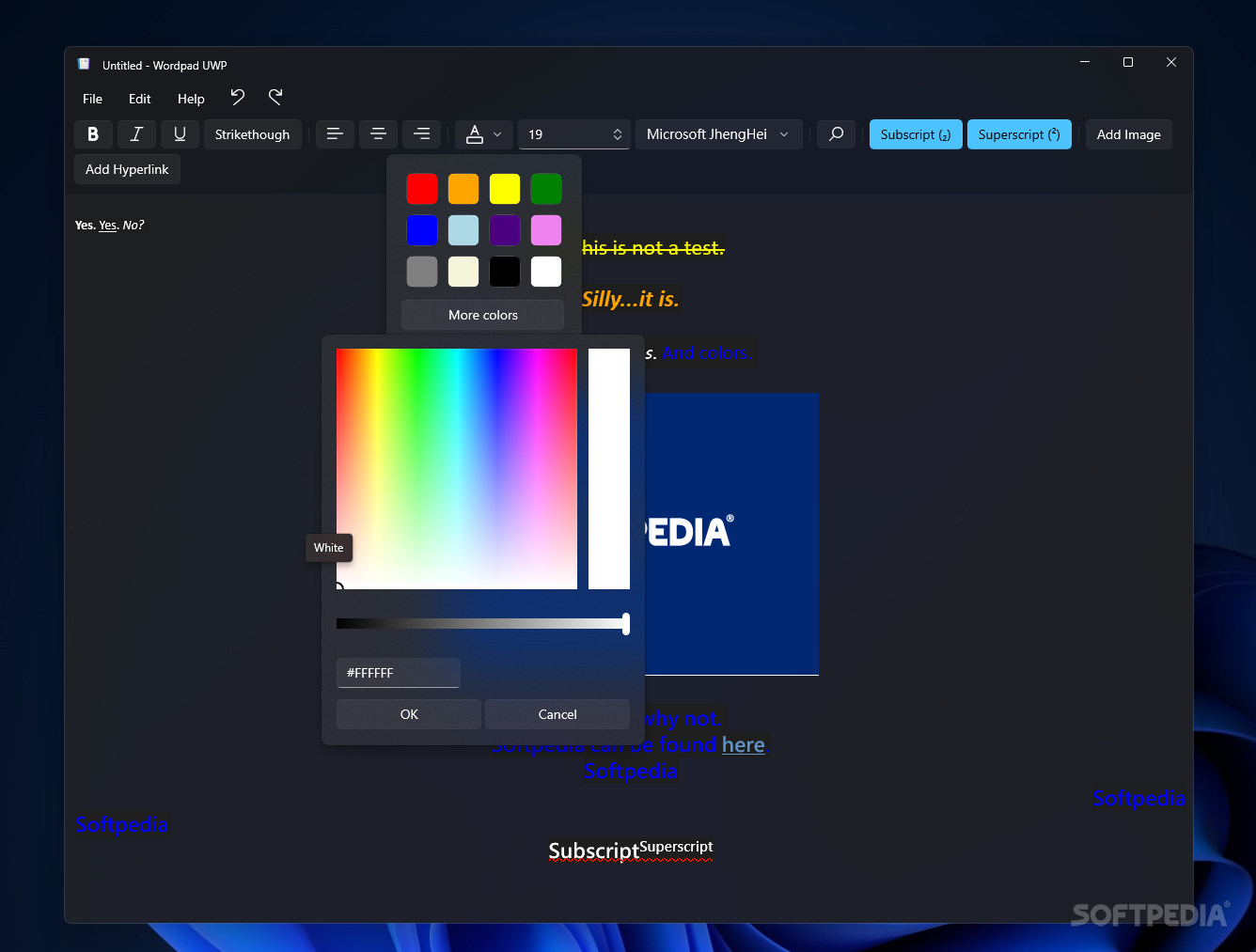Screen dimensions: 1256x952
Task: Align text to the left
Action: 335,134
